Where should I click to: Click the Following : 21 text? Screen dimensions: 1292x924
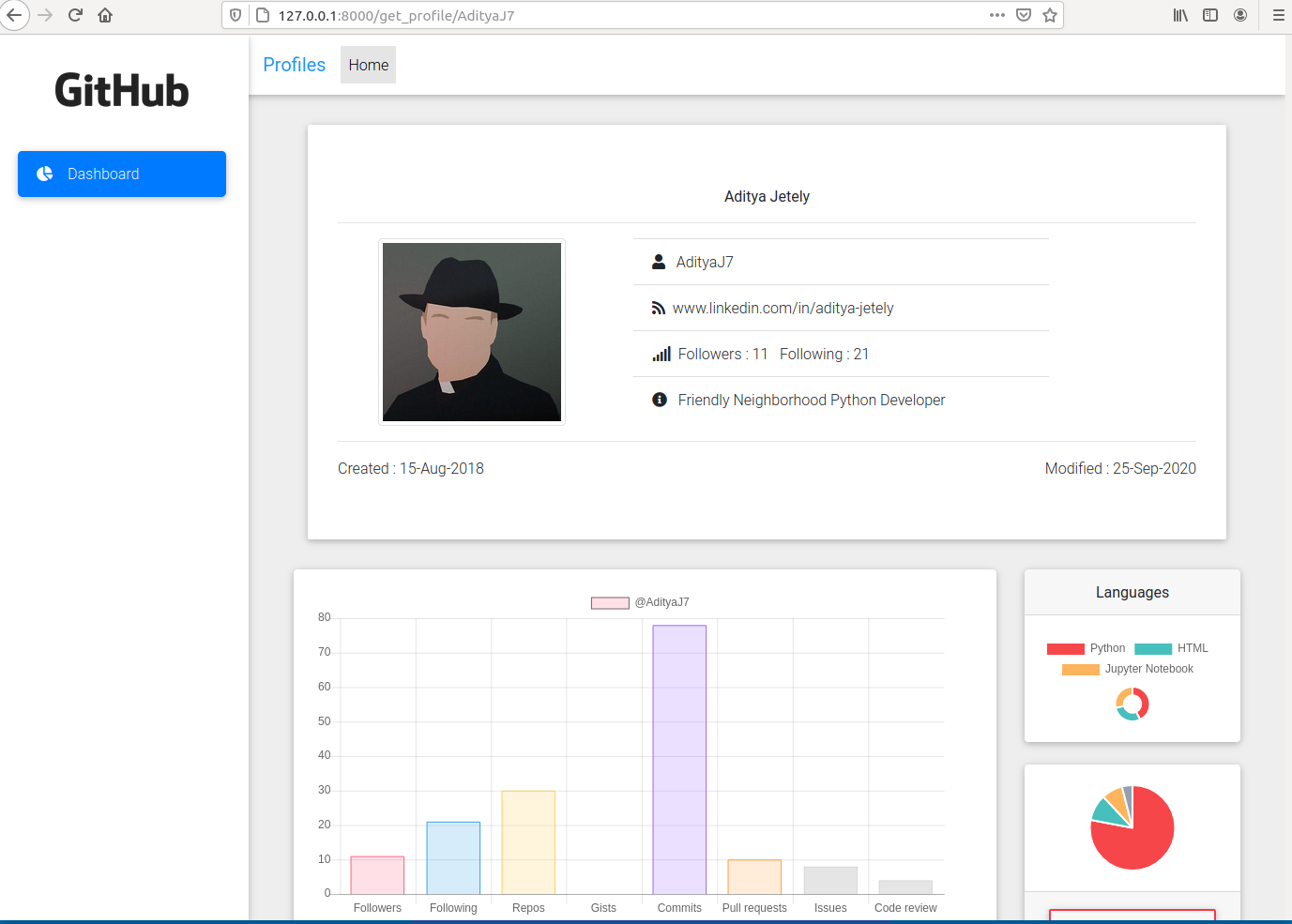[824, 354]
